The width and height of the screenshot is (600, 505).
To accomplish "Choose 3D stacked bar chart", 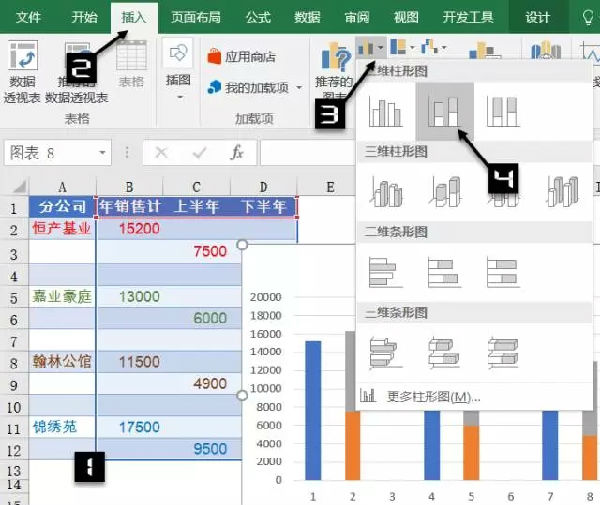I will pyautogui.click(x=444, y=353).
